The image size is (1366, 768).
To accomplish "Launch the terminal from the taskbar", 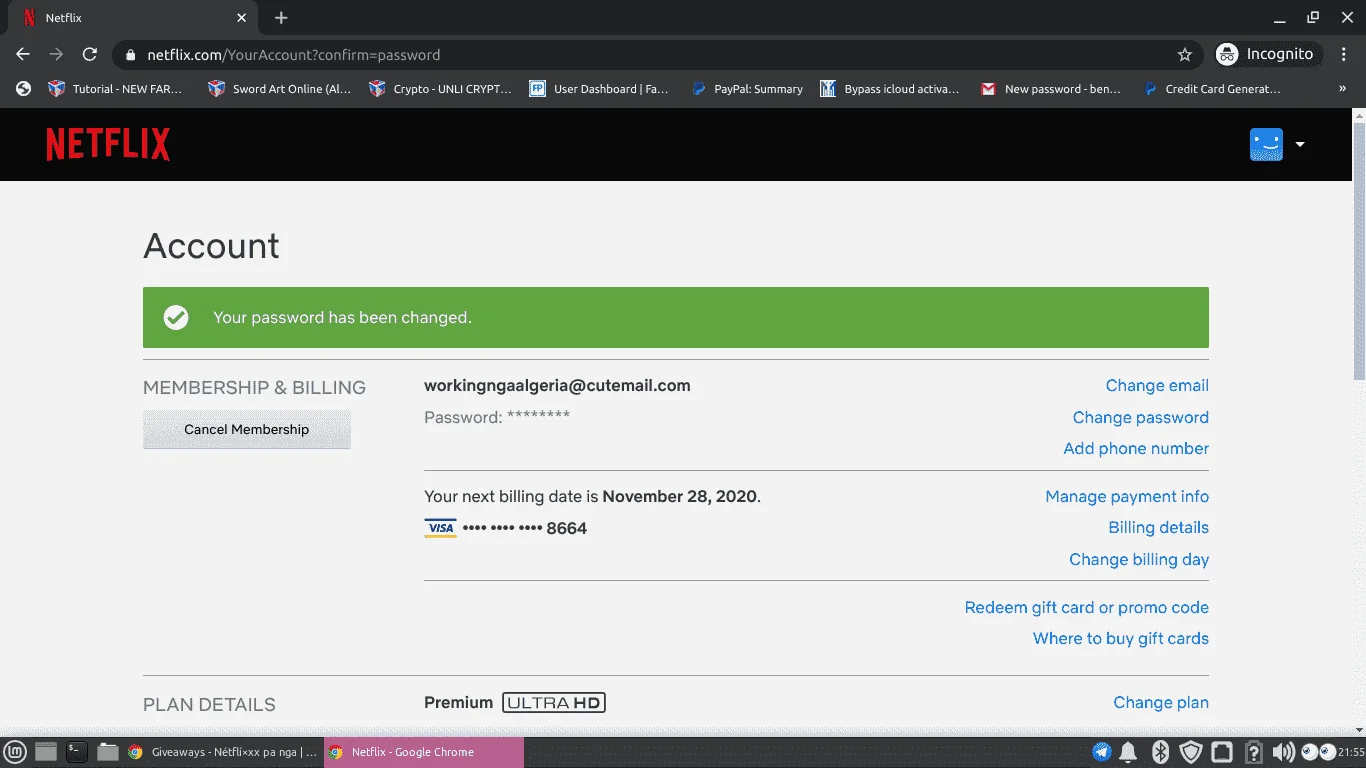I will coord(76,752).
